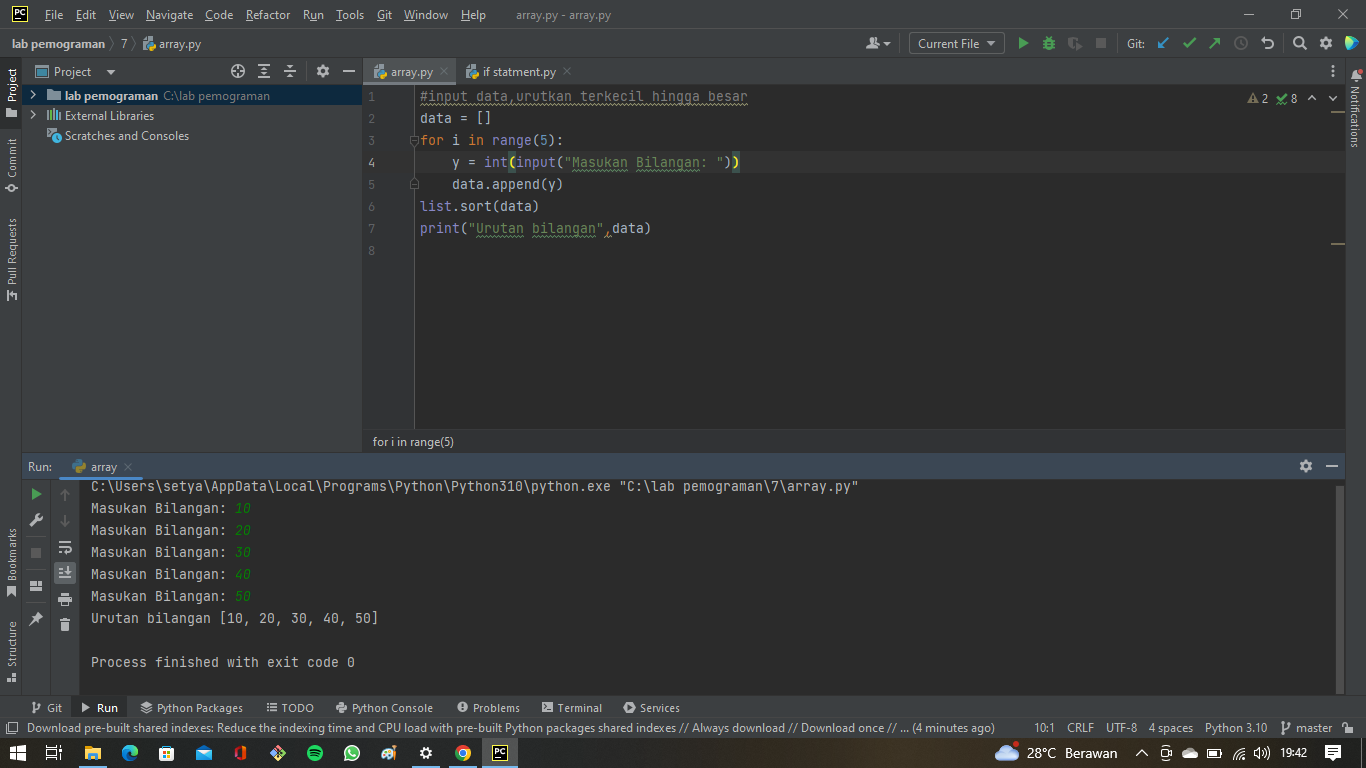Open Project view selector dropdown

coord(76,71)
